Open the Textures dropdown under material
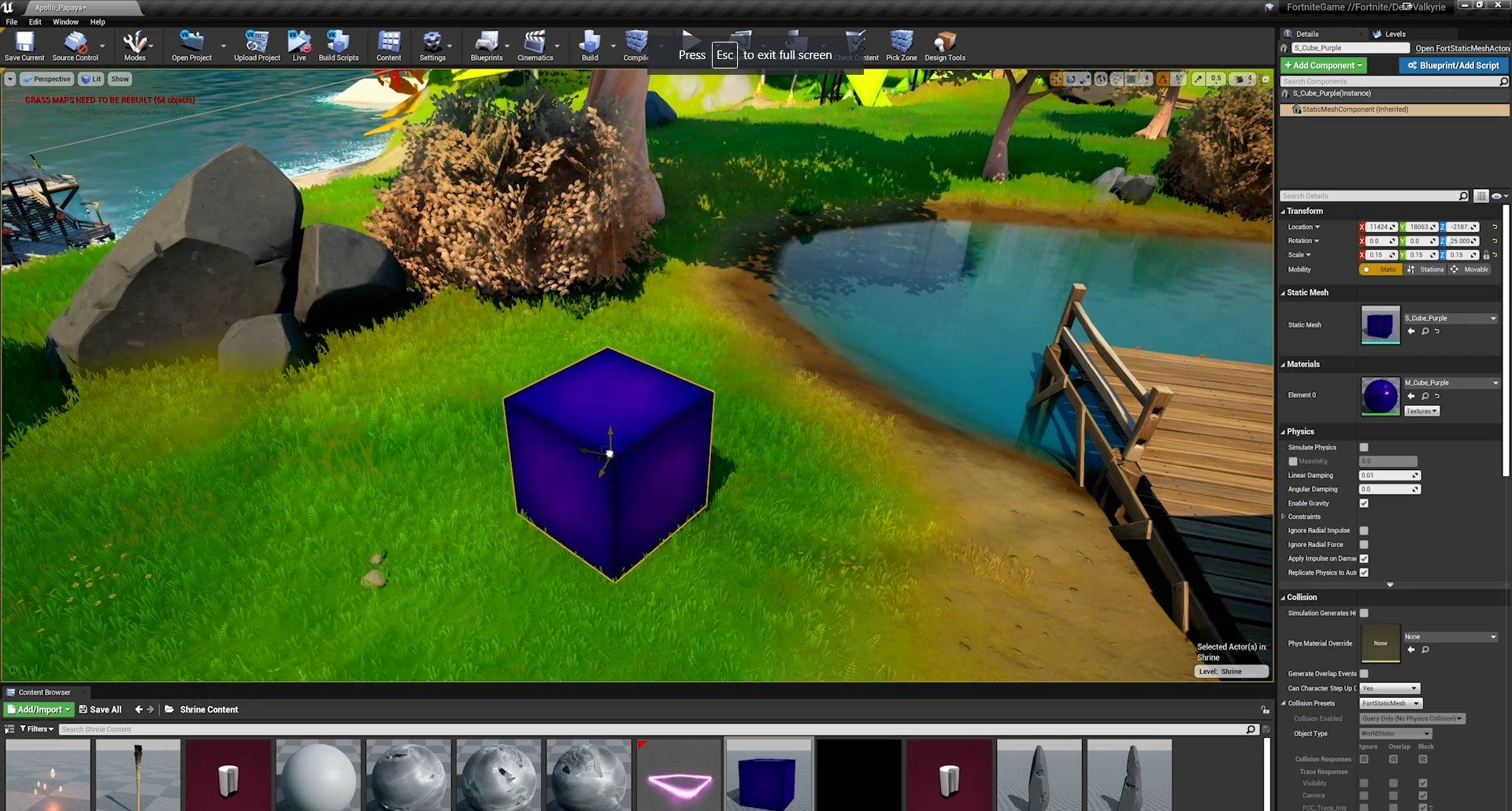The height and width of the screenshot is (811, 1512). click(x=1422, y=411)
